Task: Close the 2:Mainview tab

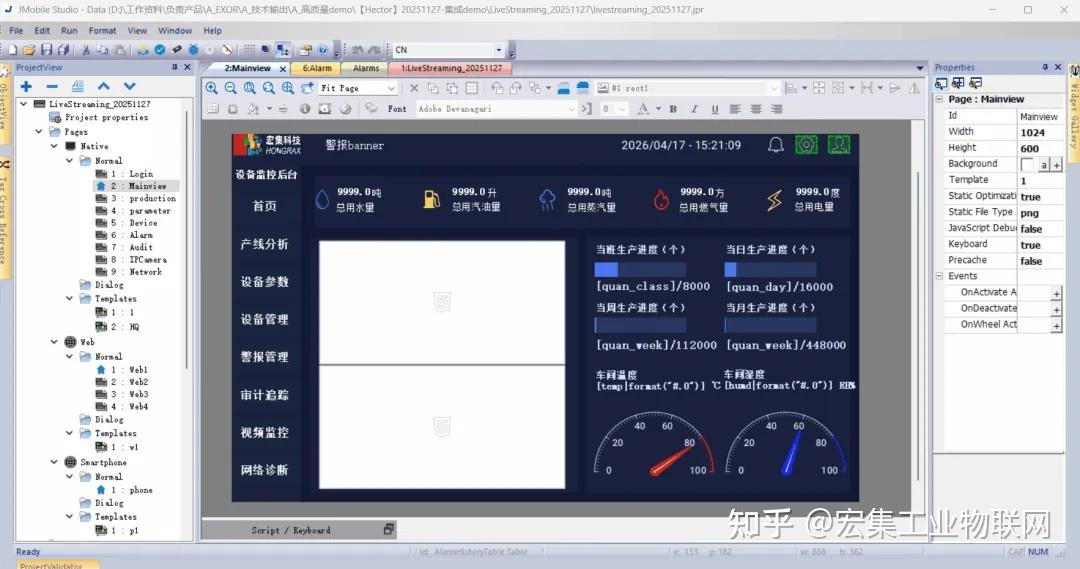Action: click(282, 69)
